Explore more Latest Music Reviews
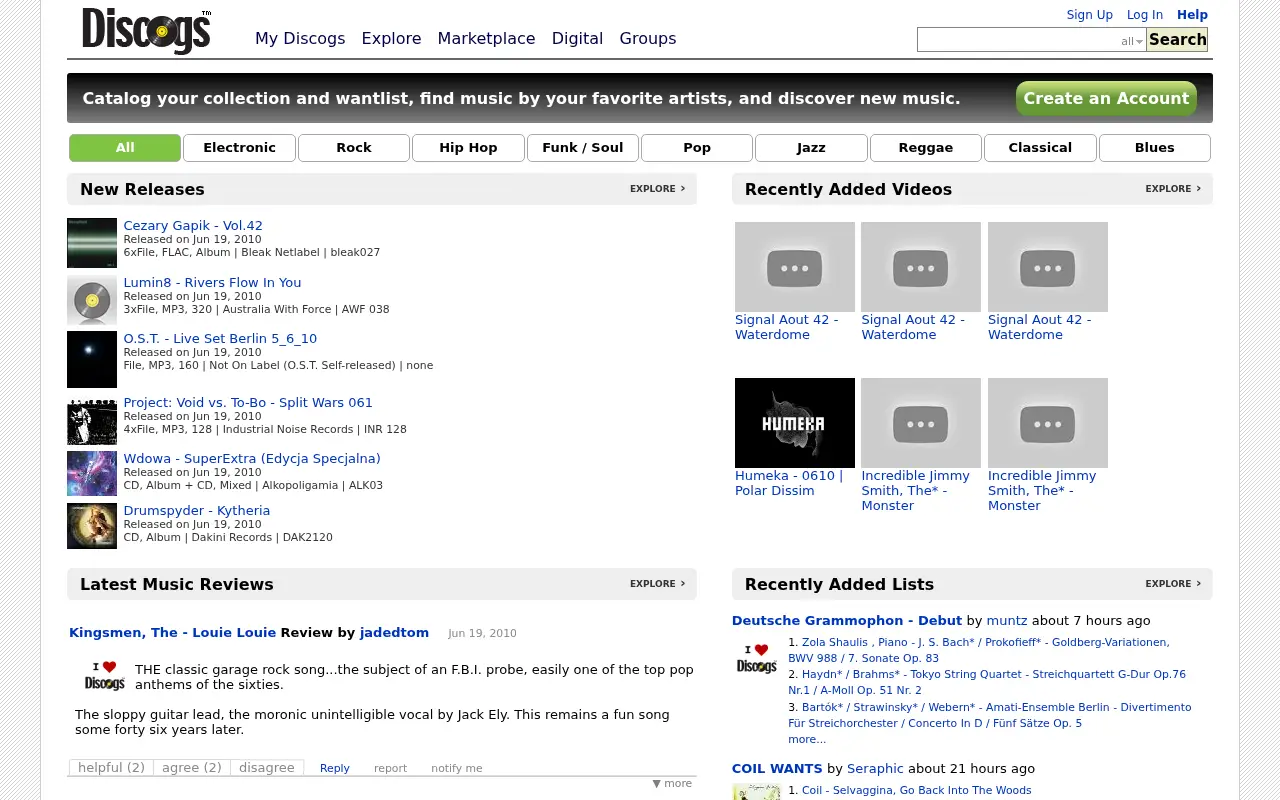 [x=658, y=584]
